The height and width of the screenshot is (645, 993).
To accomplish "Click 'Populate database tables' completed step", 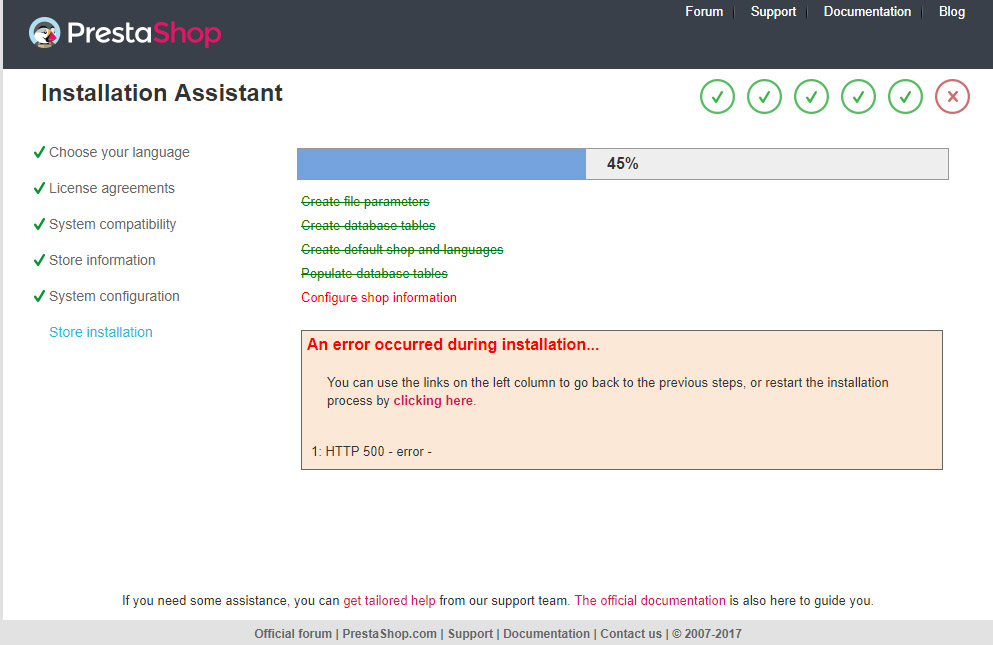I will (374, 274).
